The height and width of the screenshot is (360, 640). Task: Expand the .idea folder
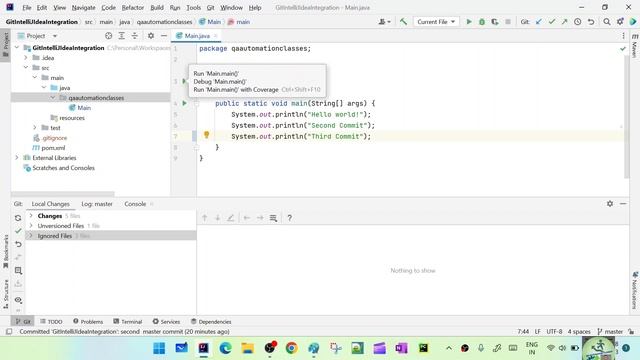coord(26,58)
